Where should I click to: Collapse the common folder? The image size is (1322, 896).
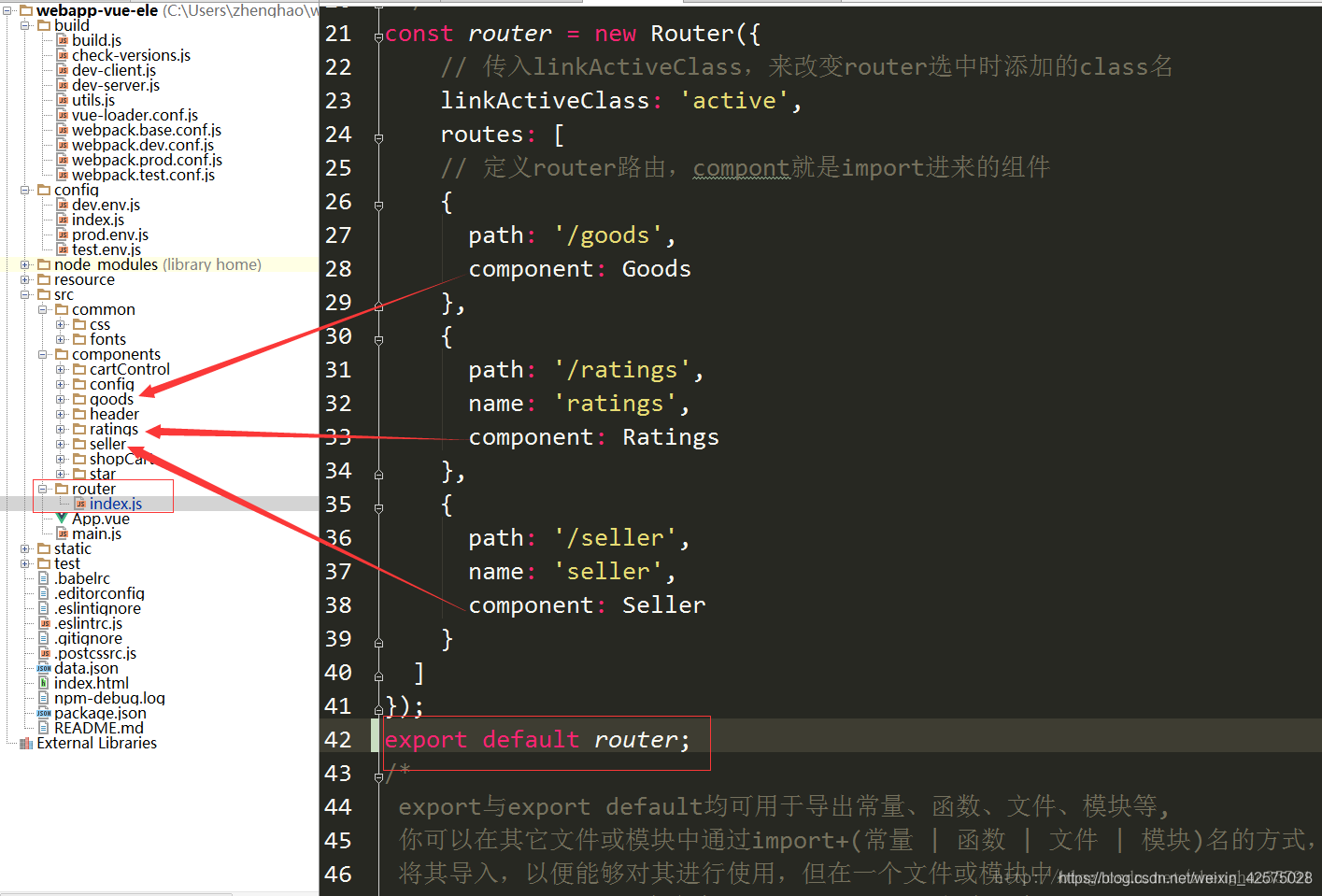(x=43, y=309)
